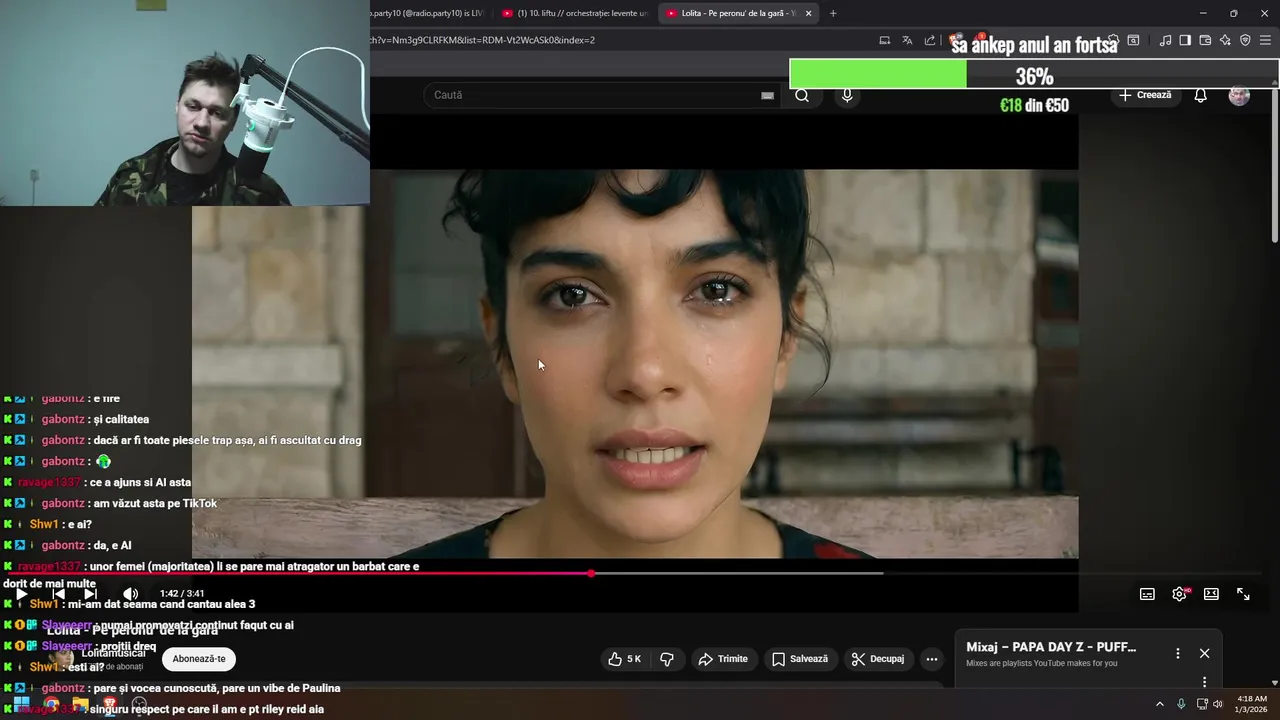
Task: Toggle theater mode on the player
Action: (1211, 594)
